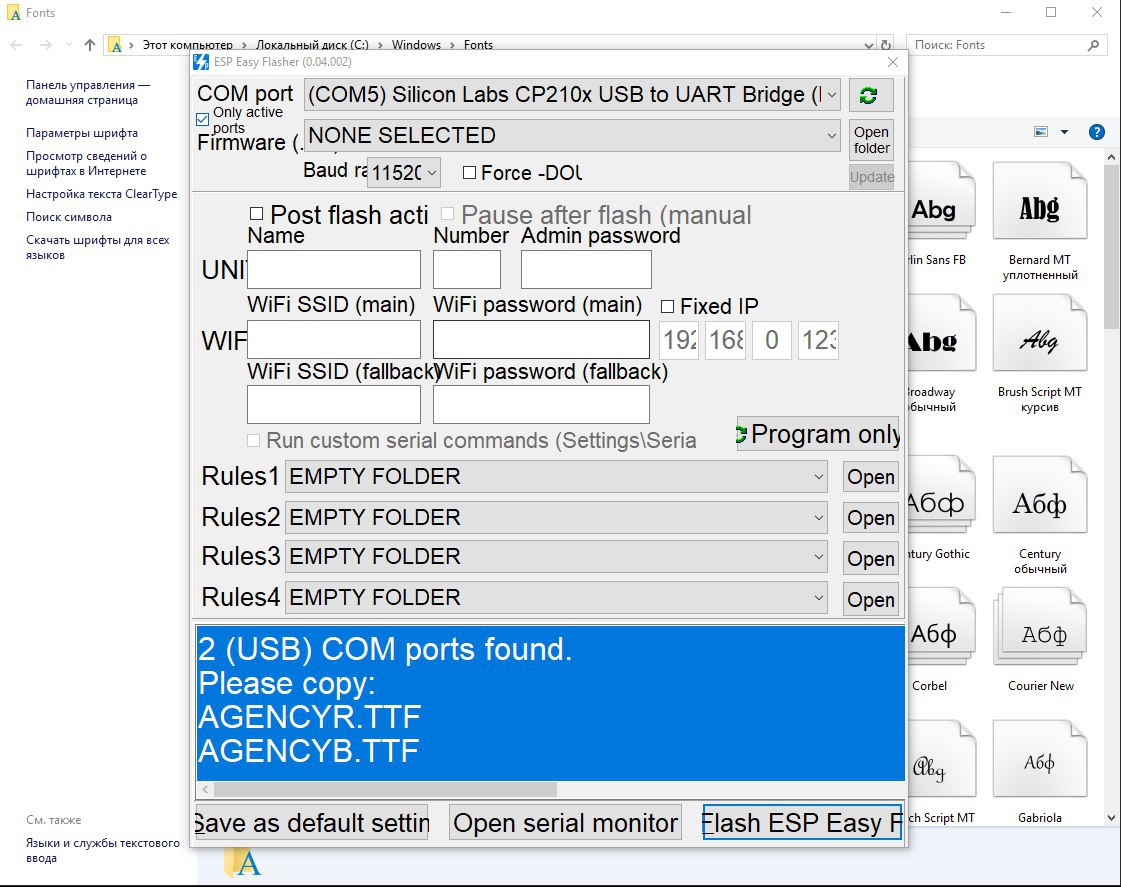Select the Bernard MT font thumbnail
The image size is (1121, 887).
(1039, 201)
